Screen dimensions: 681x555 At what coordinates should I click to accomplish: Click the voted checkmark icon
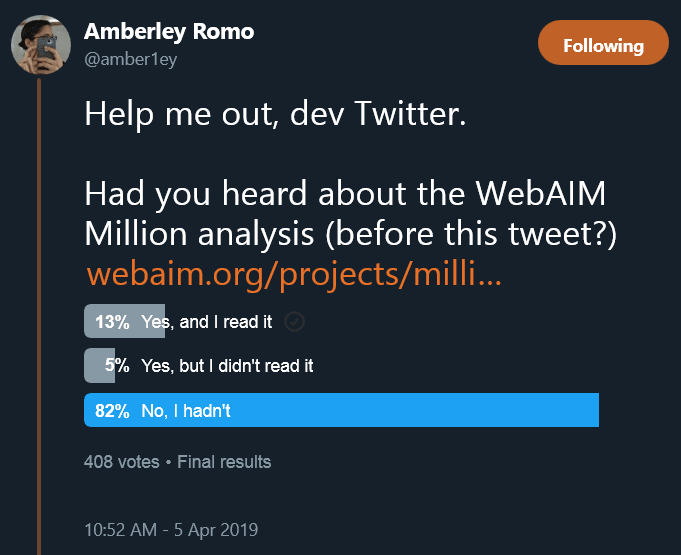[x=294, y=322]
